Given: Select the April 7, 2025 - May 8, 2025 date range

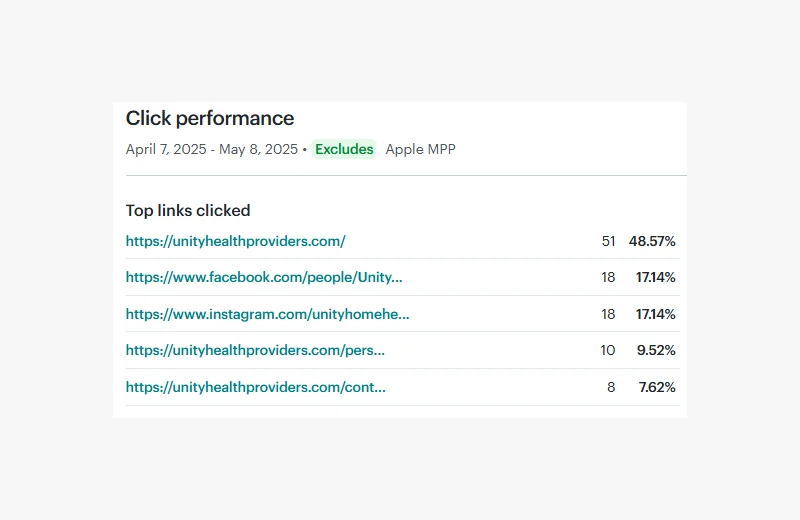Looking at the screenshot, I should tap(212, 149).
